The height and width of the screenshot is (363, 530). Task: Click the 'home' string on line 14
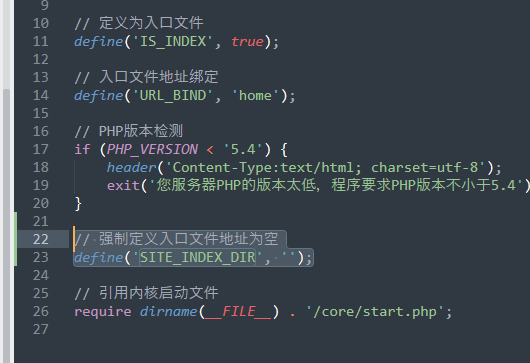coord(255,96)
